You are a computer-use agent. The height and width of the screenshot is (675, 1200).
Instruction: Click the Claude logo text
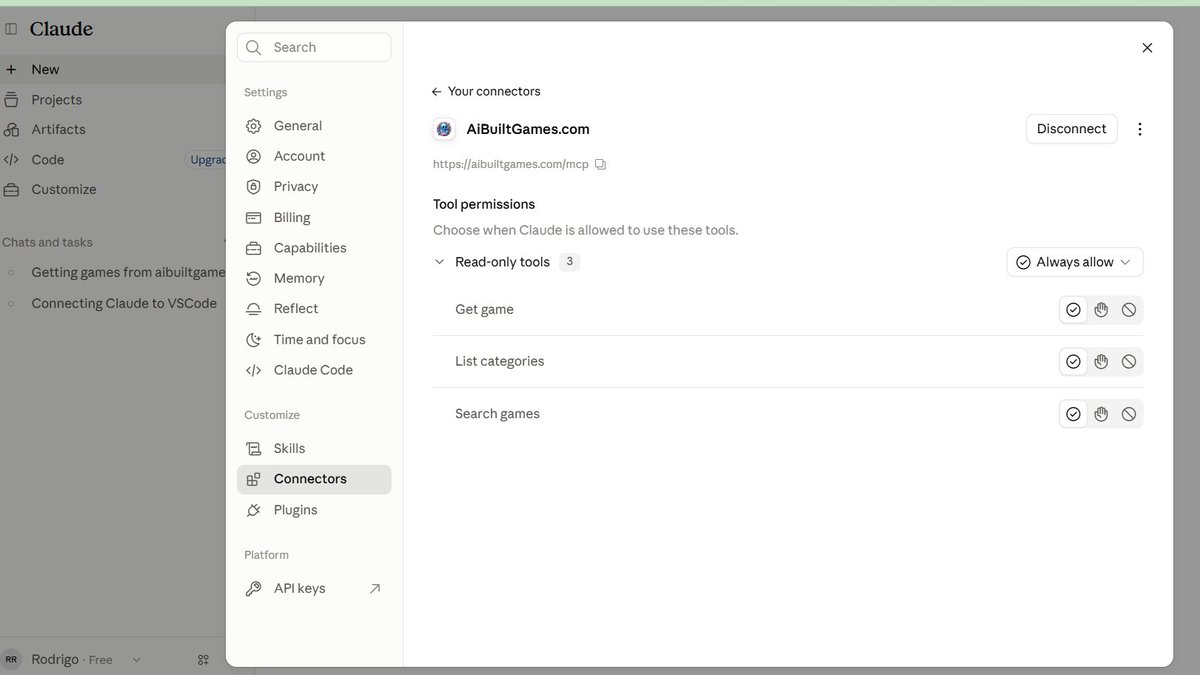pyautogui.click(x=61, y=29)
